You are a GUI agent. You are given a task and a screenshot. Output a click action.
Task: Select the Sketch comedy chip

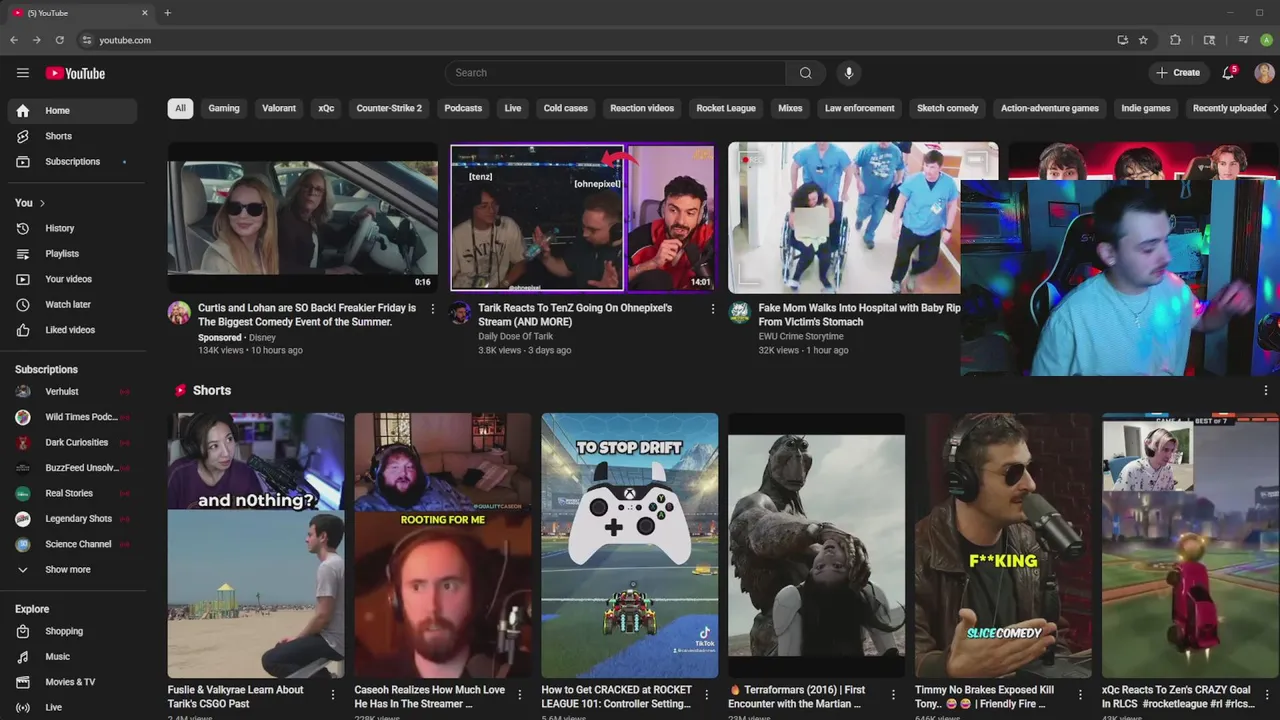coord(948,108)
